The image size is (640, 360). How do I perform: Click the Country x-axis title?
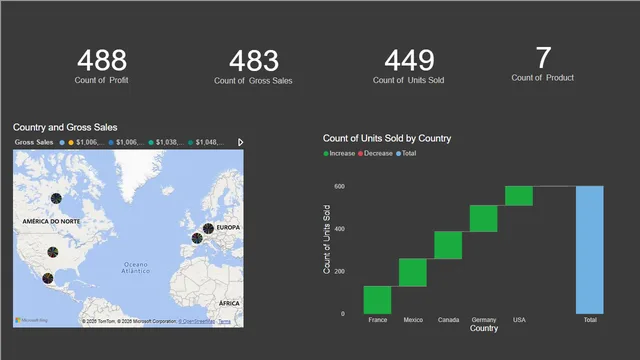coord(484,329)
